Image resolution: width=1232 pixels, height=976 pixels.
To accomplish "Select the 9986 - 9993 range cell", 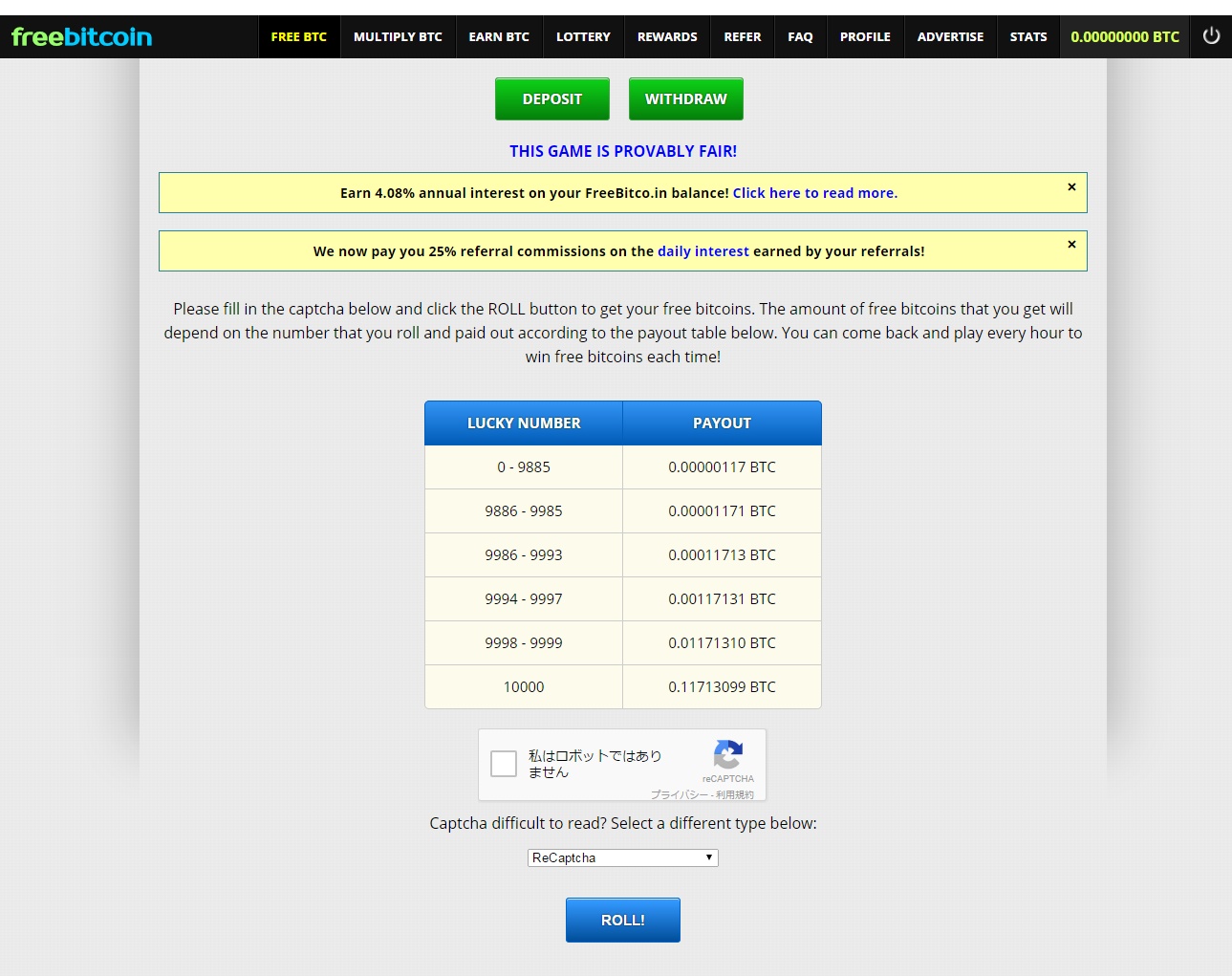I will pyautogui.click(x=524, y=555).
